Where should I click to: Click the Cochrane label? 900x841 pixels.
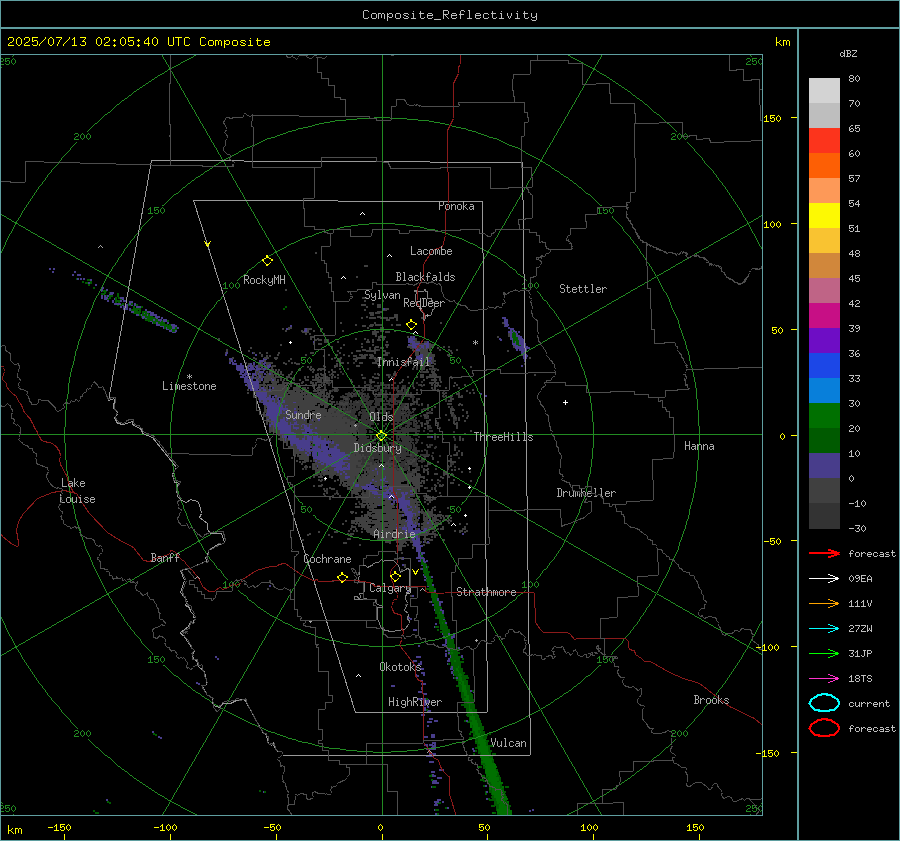[327, 559]
